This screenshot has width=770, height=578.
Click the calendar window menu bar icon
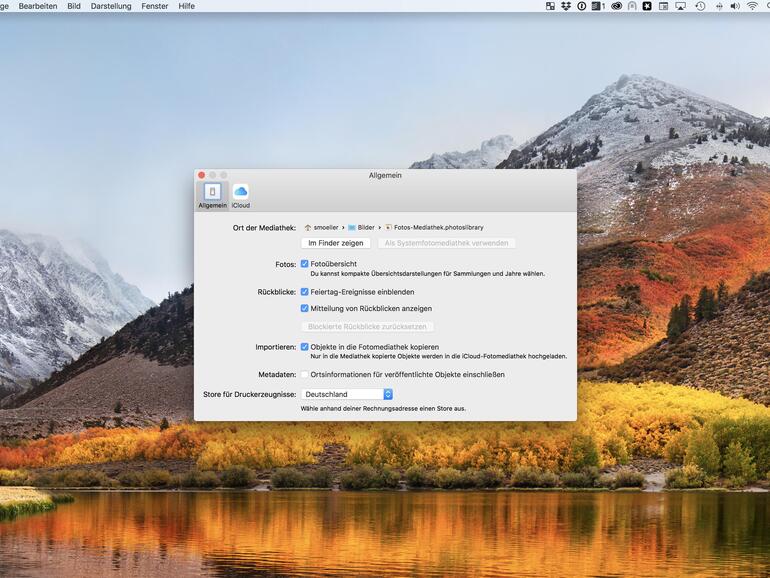(663, 6)
